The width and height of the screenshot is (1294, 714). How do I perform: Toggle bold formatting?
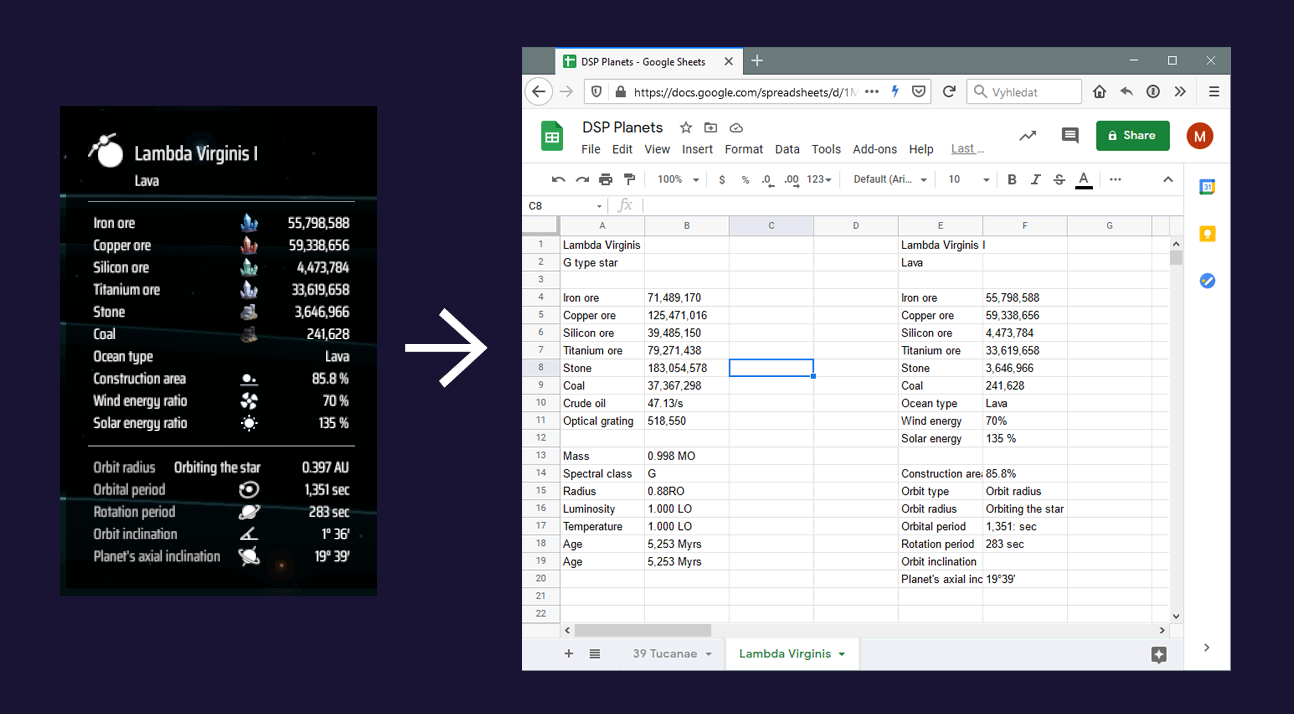1012,180
